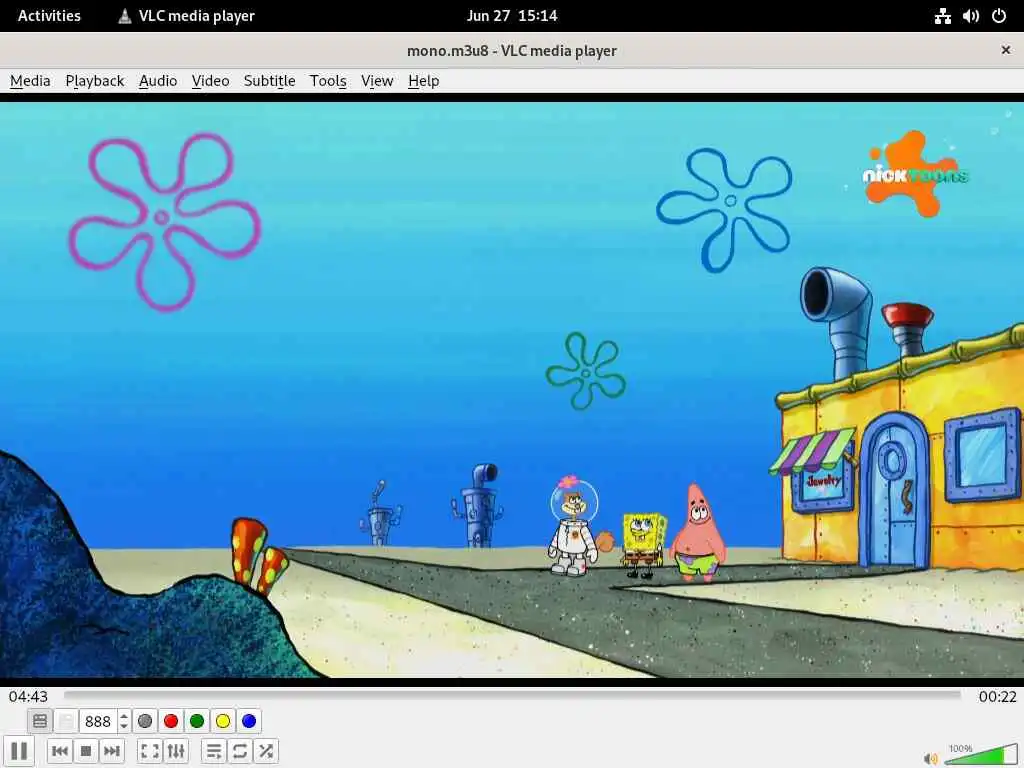Open the Video menu
This screenshot has width=1024, height=768.
click(x=210, y=81)
